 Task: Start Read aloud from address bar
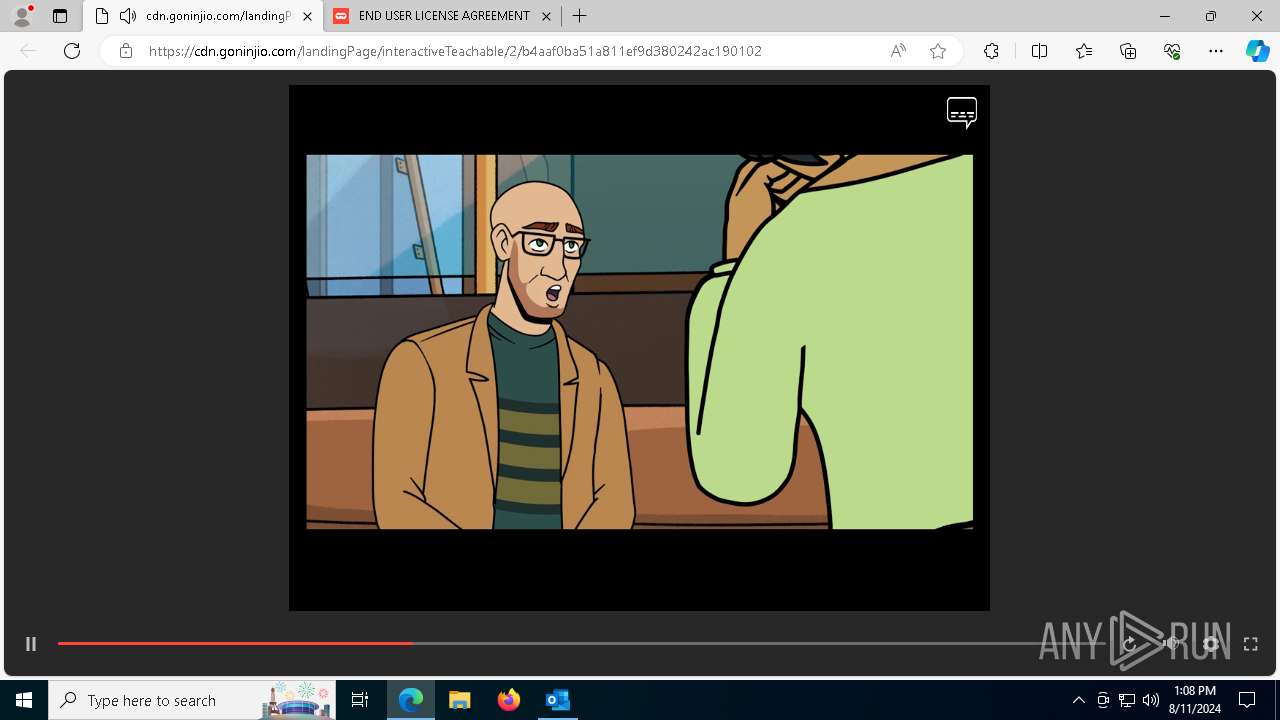click(x=898, y=51)
